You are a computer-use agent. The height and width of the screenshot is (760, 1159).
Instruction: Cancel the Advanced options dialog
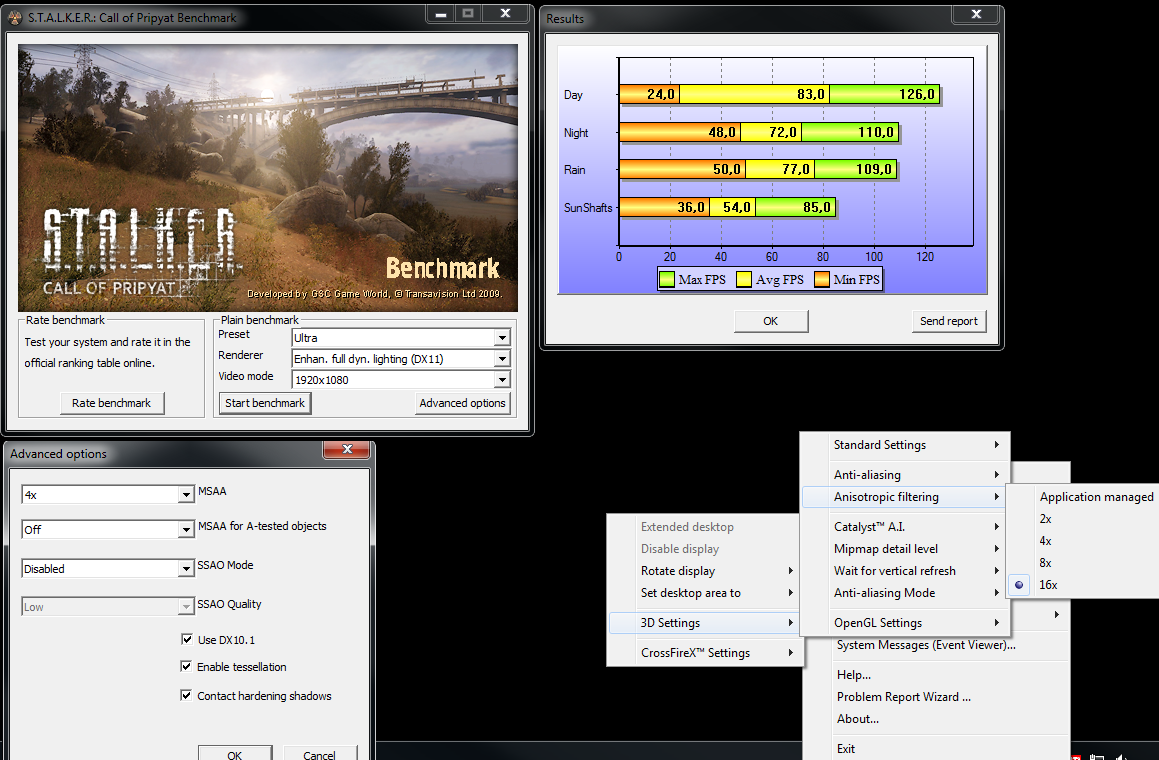(x=319, y=754)
